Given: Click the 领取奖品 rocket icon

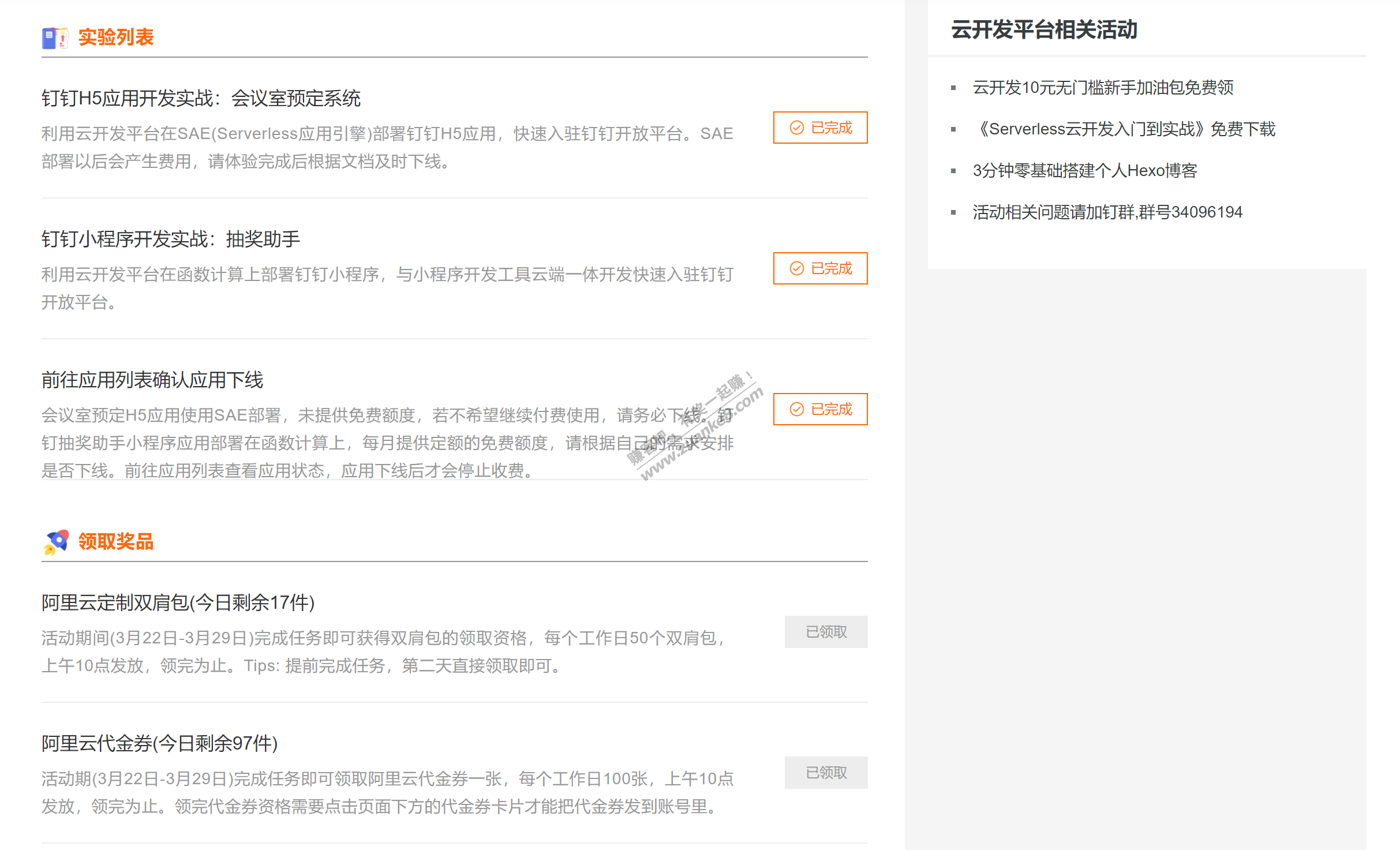Looking at the screenshot, I should (x=56, y=542).
